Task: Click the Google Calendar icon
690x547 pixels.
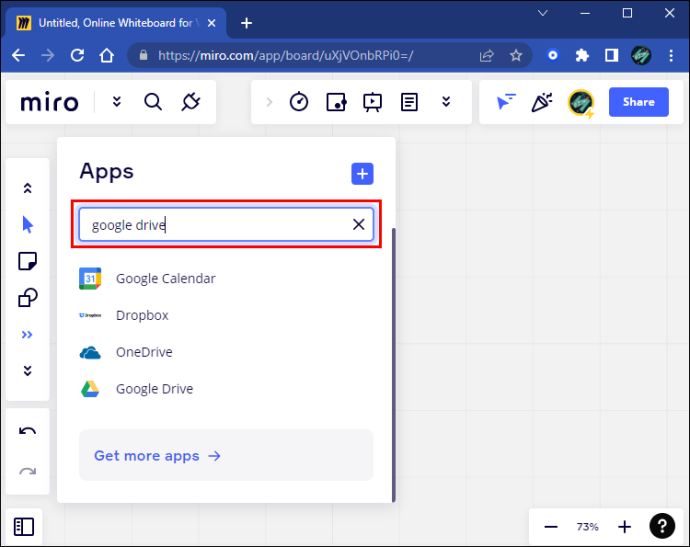Action: coord(90,279)
